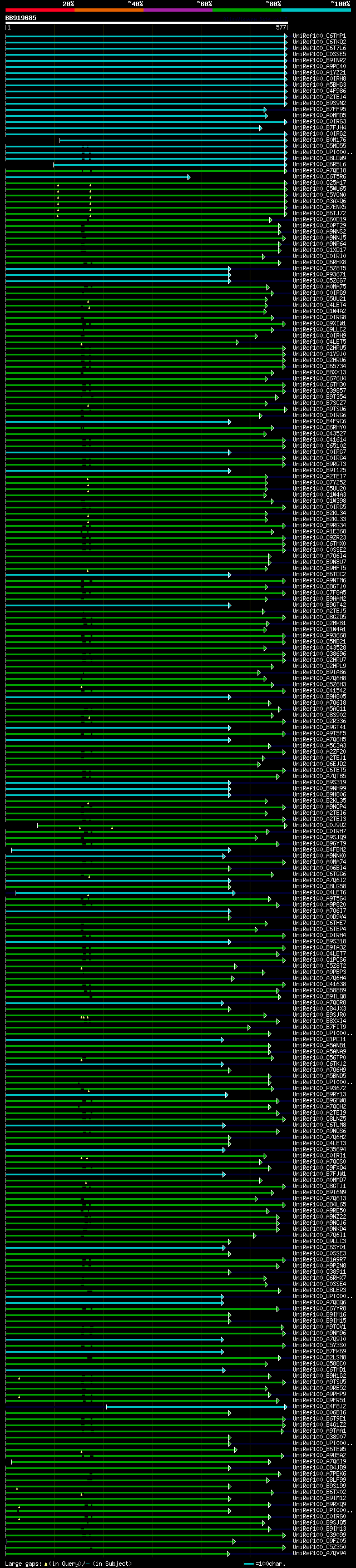Click hit label UniRef100_A9NNJ5
This screenshot has width=356, height=1568.
[x=319, y=238]
